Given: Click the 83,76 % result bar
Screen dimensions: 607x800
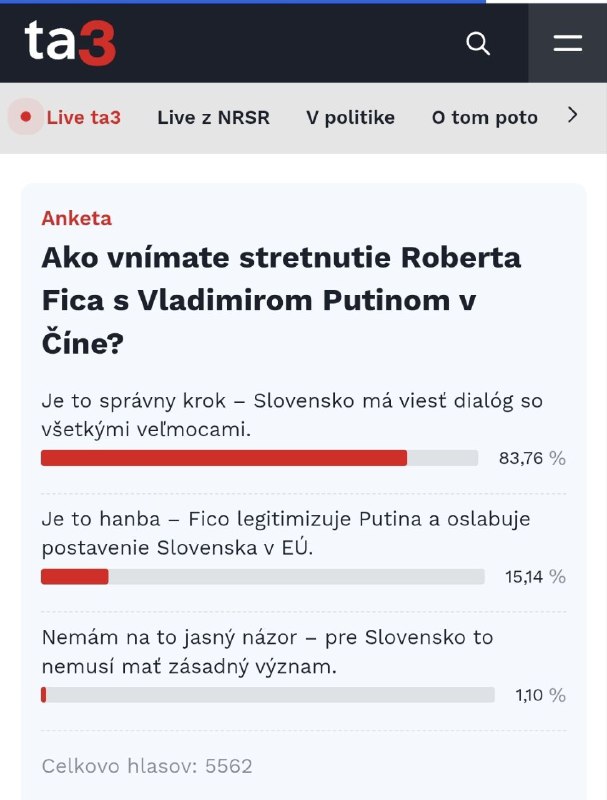Looking at the screenshot, I should pos(259,458).
